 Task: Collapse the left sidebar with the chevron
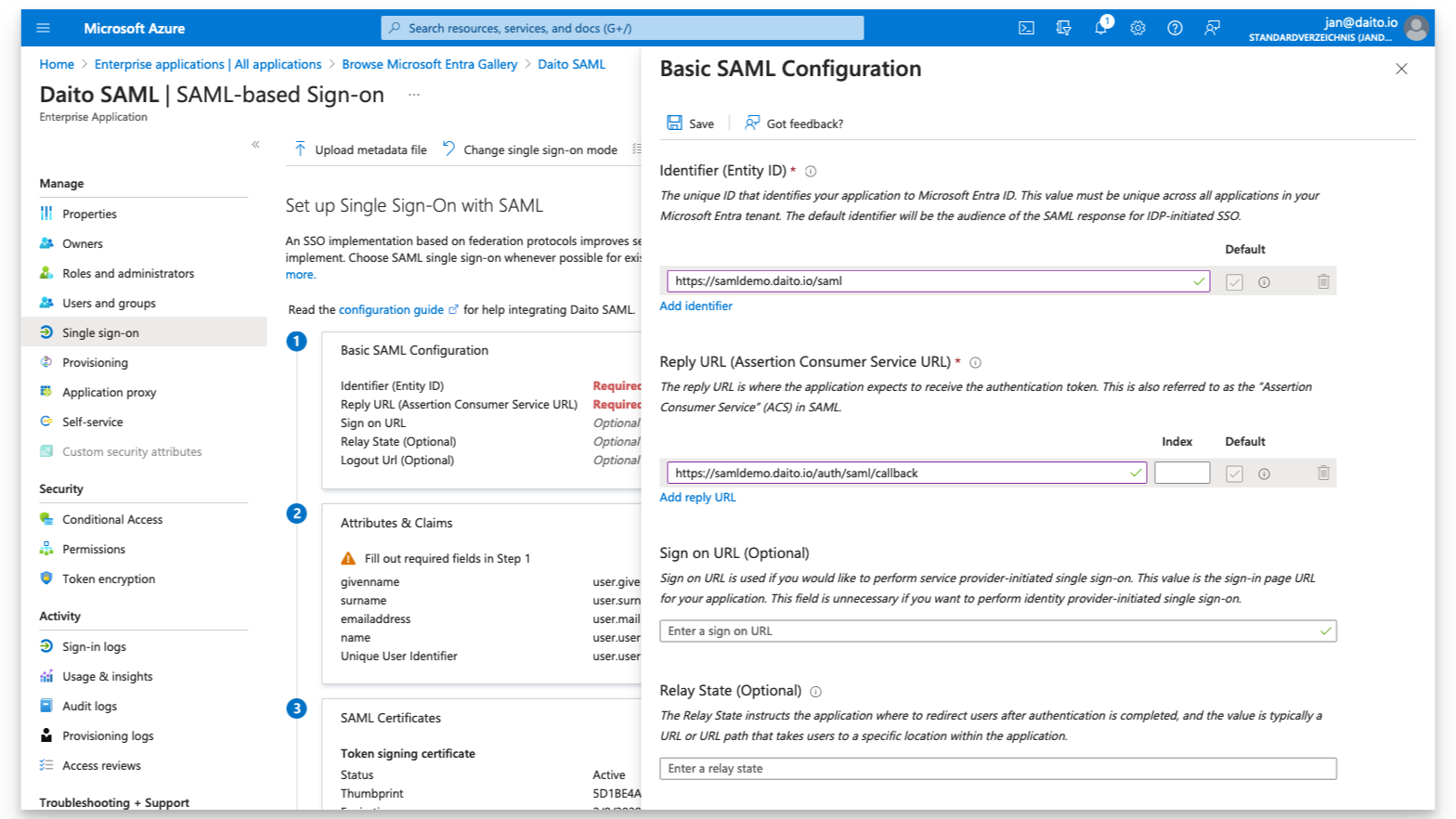(x=255, y=144)
